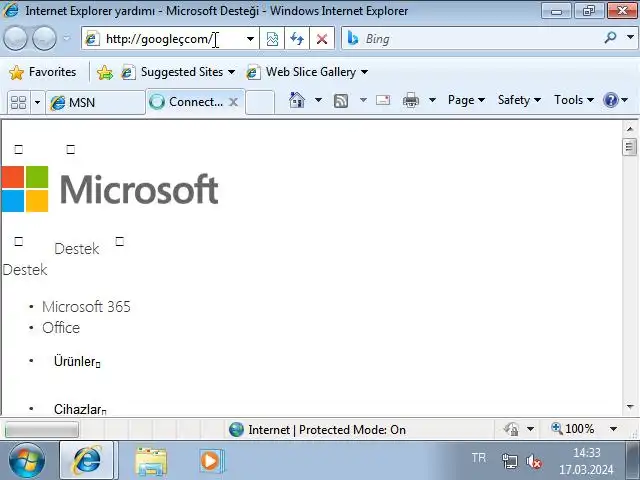Open the Windows Start orb

tap(27, 460)
